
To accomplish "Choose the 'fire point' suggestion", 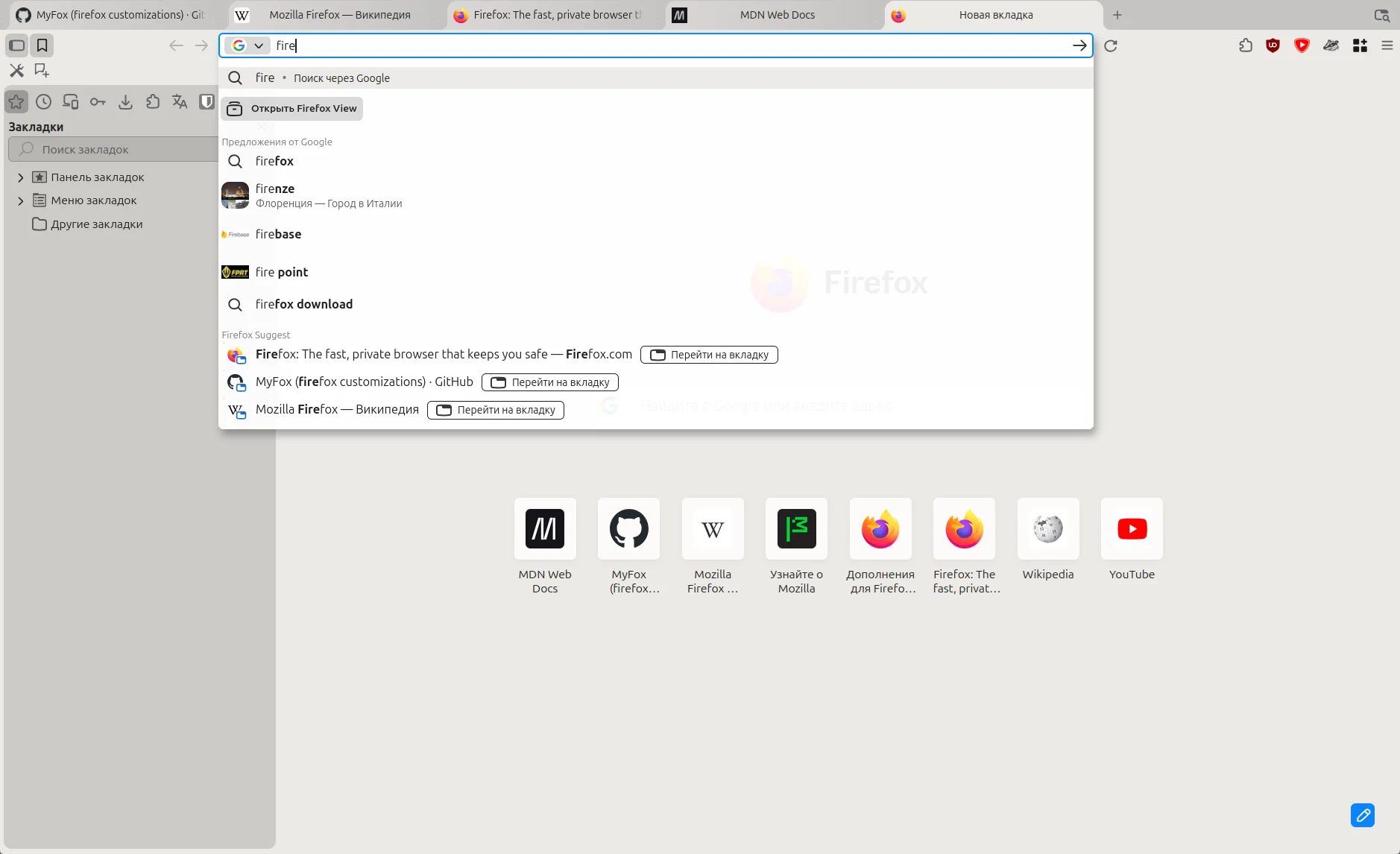I will click(656, 272).
